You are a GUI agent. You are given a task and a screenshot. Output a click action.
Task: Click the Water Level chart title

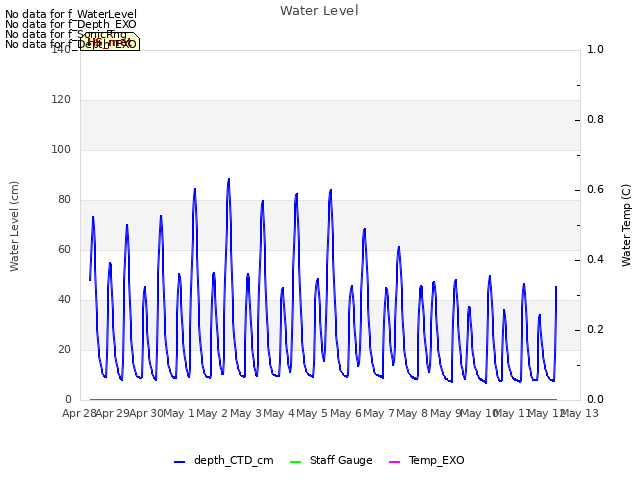319,10
